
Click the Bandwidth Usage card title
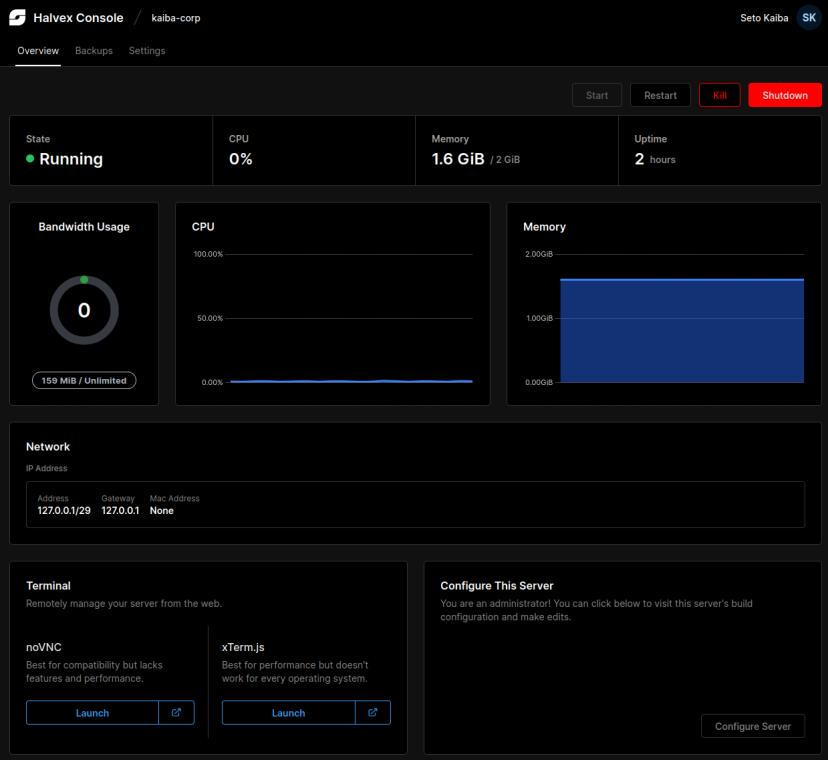click(84, 227)
